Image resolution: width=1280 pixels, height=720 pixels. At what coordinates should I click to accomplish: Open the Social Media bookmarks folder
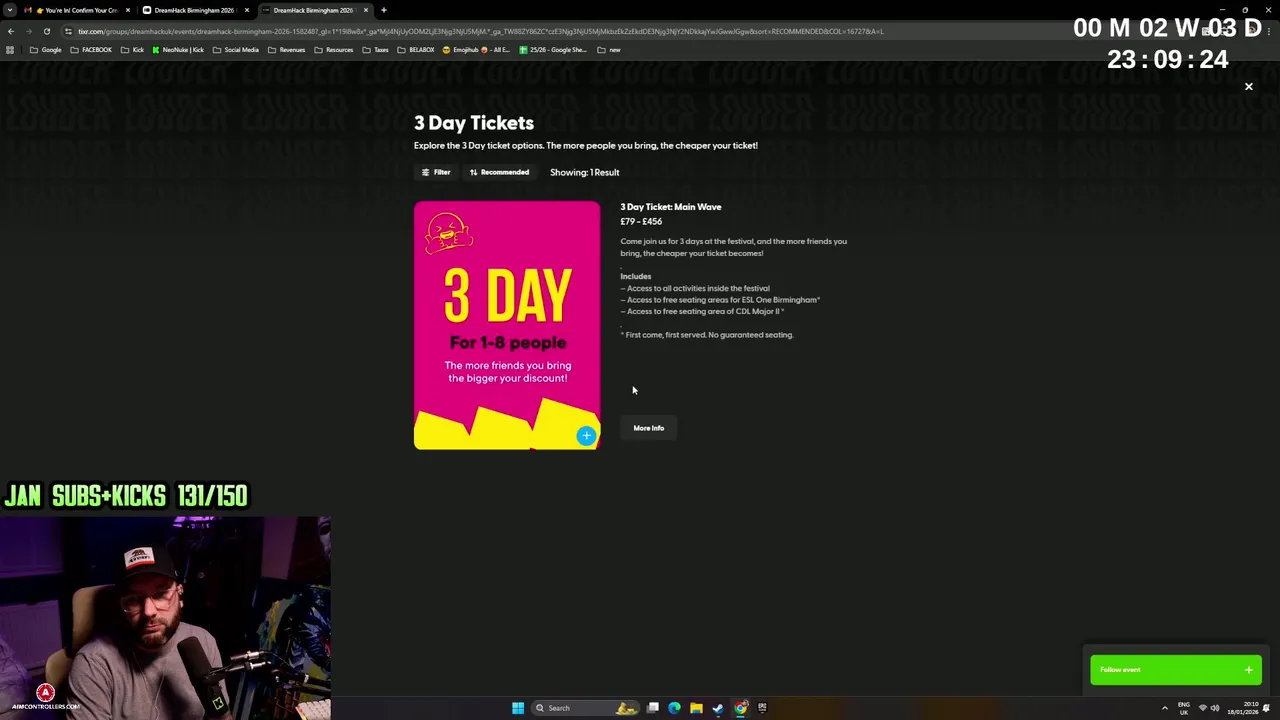[x=235, y=50]
